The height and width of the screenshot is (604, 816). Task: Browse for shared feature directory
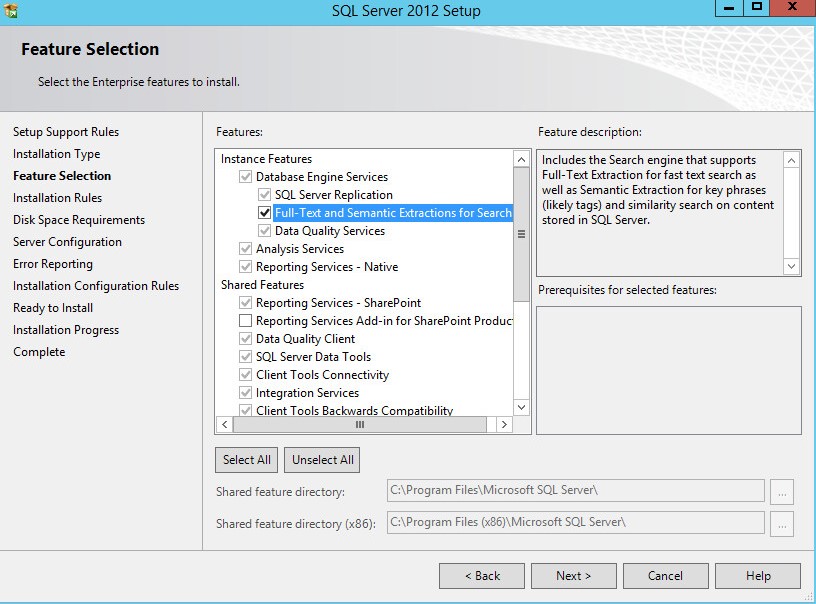(782, 492)
